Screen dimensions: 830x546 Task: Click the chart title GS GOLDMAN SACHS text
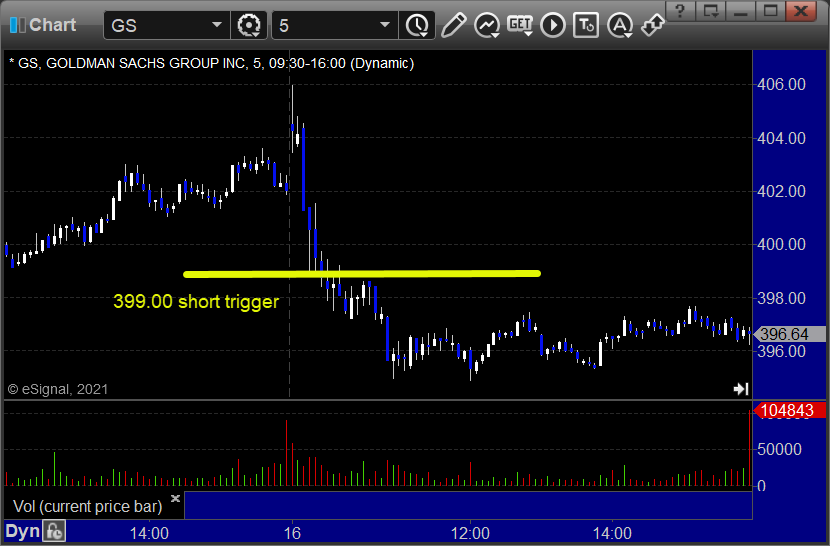pos(212,64)
